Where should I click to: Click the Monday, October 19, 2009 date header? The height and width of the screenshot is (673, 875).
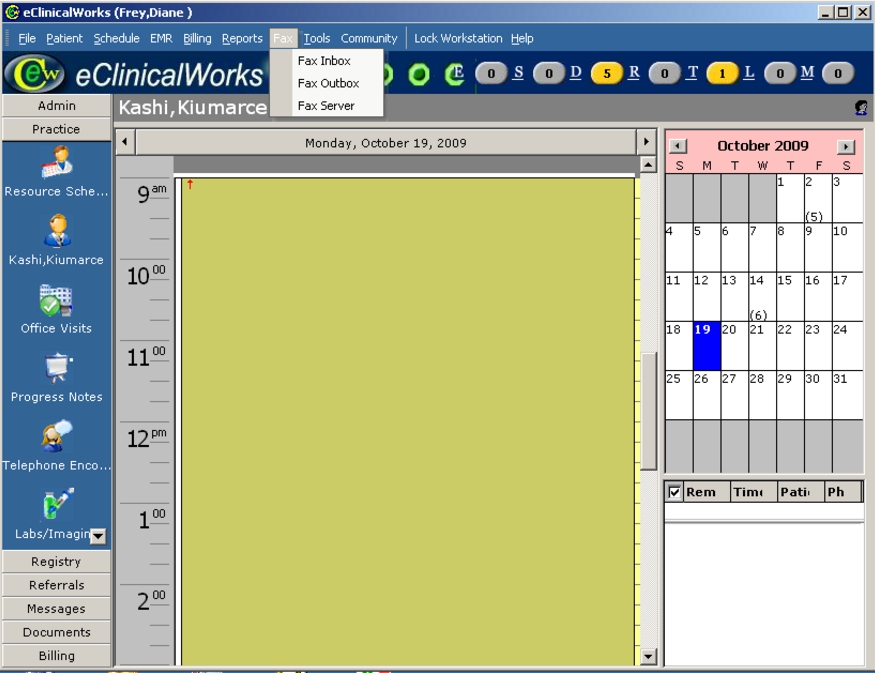[x=386, y=143]
